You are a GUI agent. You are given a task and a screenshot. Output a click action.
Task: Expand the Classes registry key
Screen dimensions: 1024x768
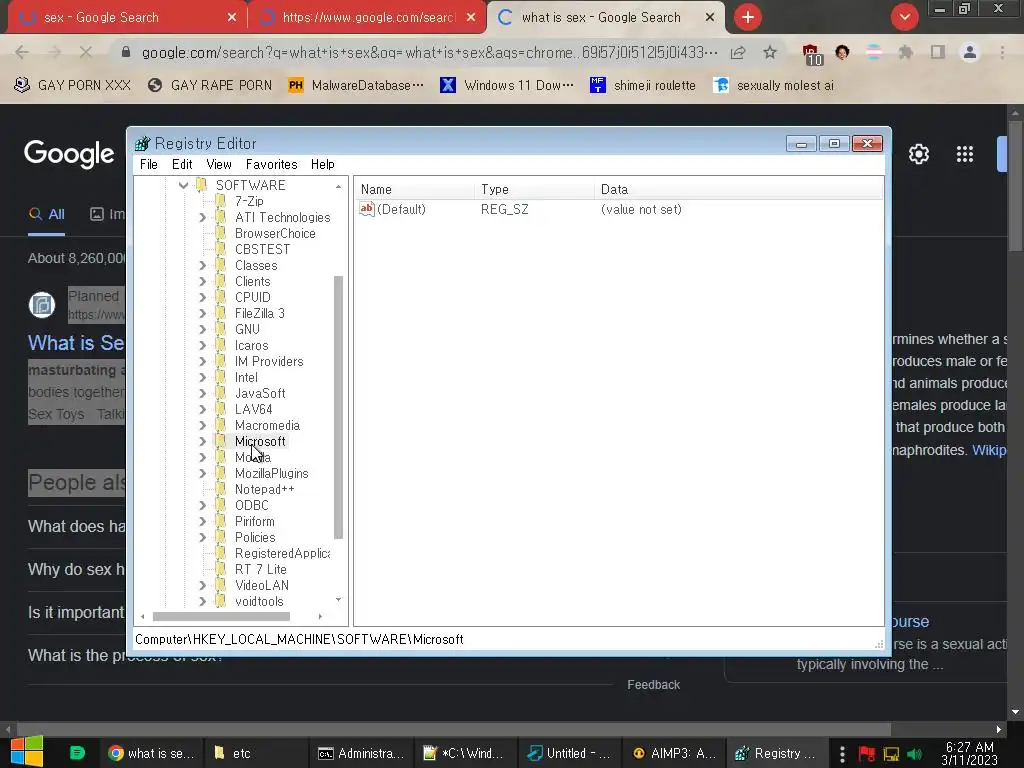202,266
